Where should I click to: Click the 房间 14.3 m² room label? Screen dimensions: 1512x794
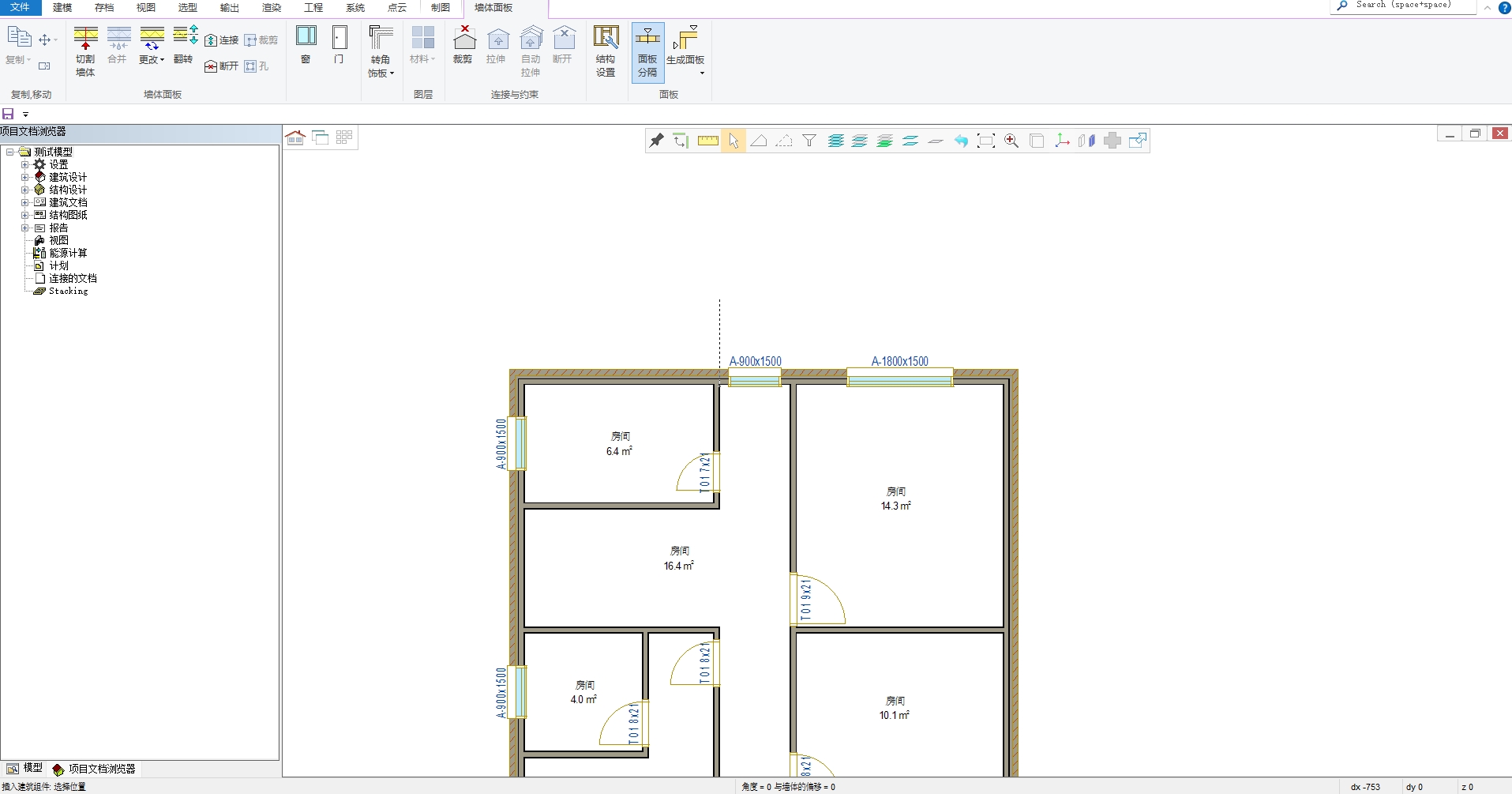click(x=896, y=499)
